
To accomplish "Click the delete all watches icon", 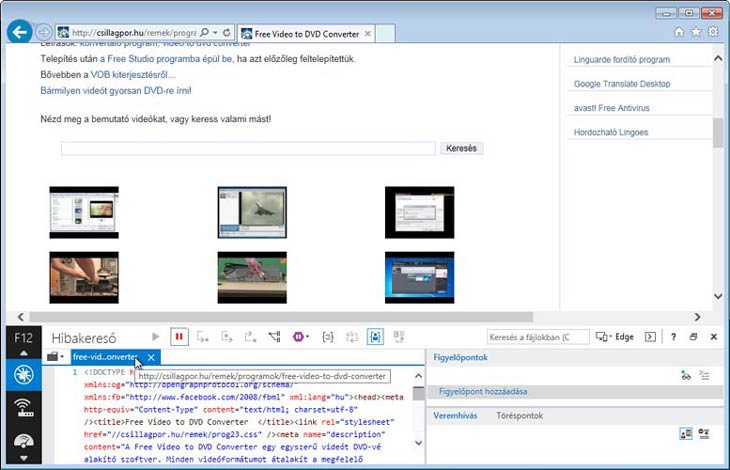I will coord(704,375).
